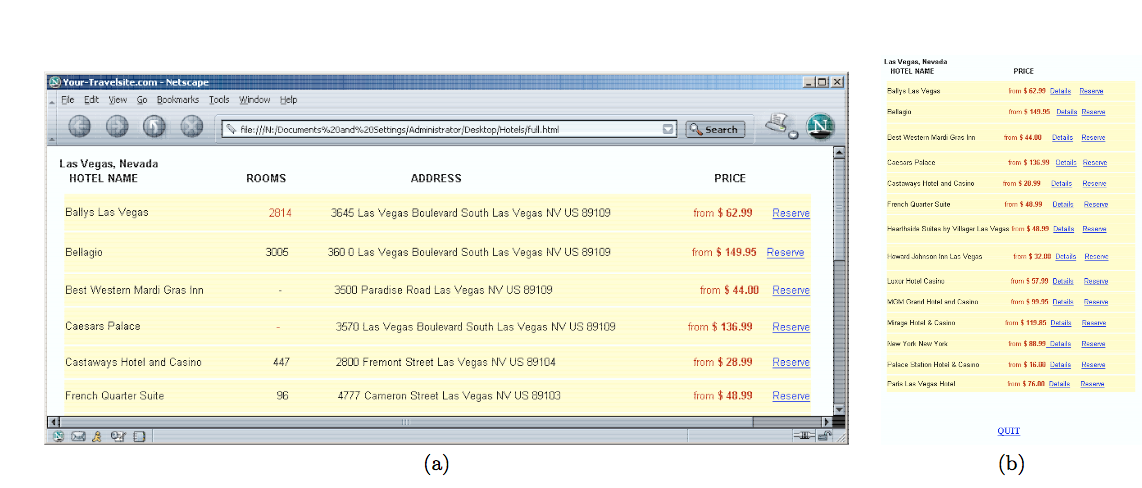This screenshot has height=488, width=1142.
Task: Click Reserve for Paris Las Vegas Hotel
Action: click(1092, 384)
